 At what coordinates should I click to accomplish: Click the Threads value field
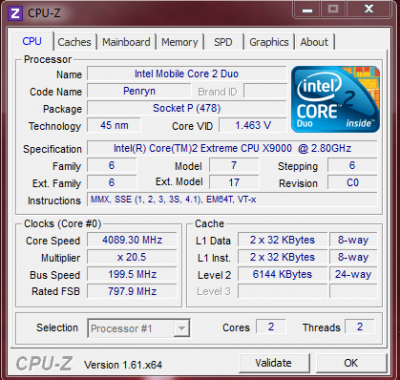(x=360, y=327)
